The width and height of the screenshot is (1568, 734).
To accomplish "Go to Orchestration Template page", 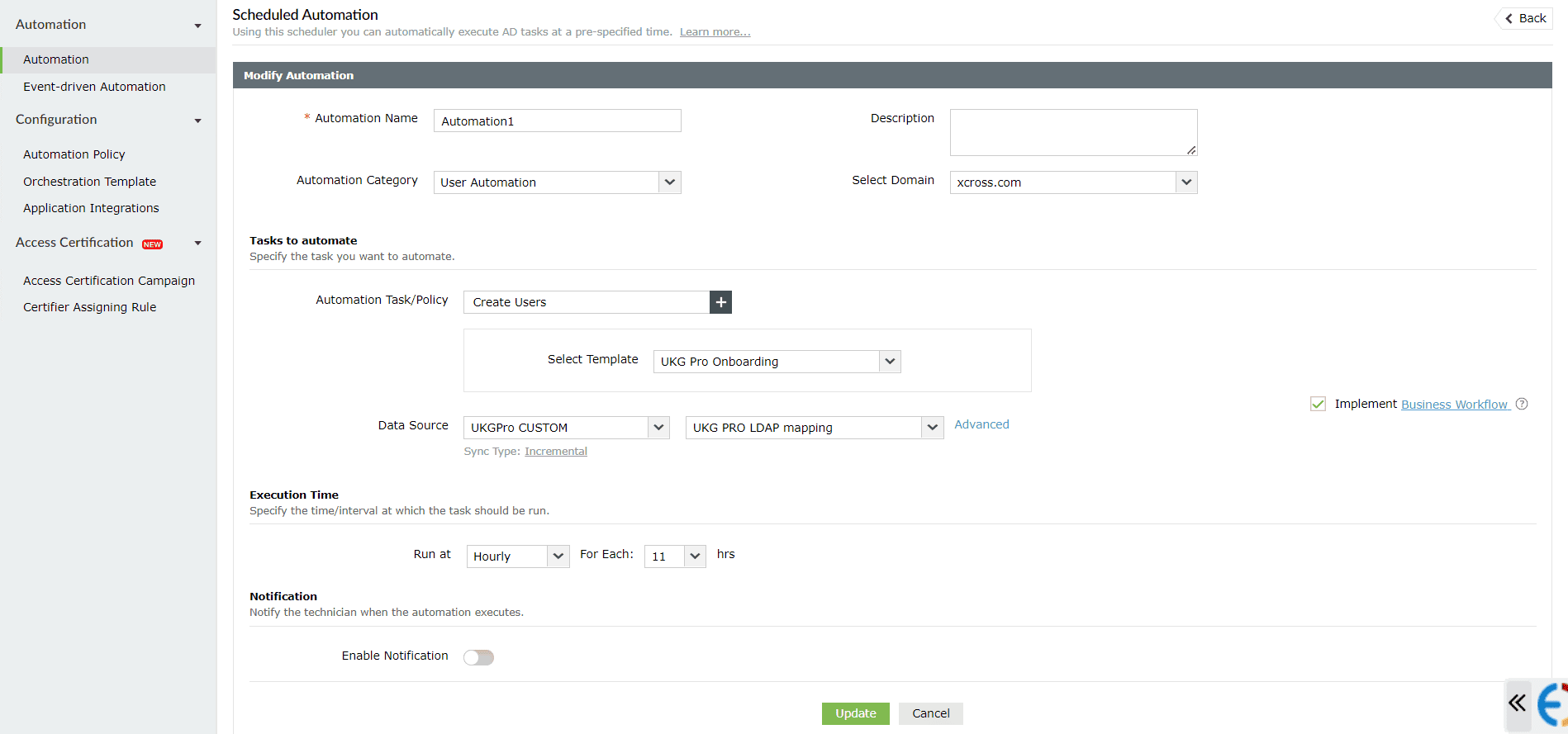I will [89, 182].
